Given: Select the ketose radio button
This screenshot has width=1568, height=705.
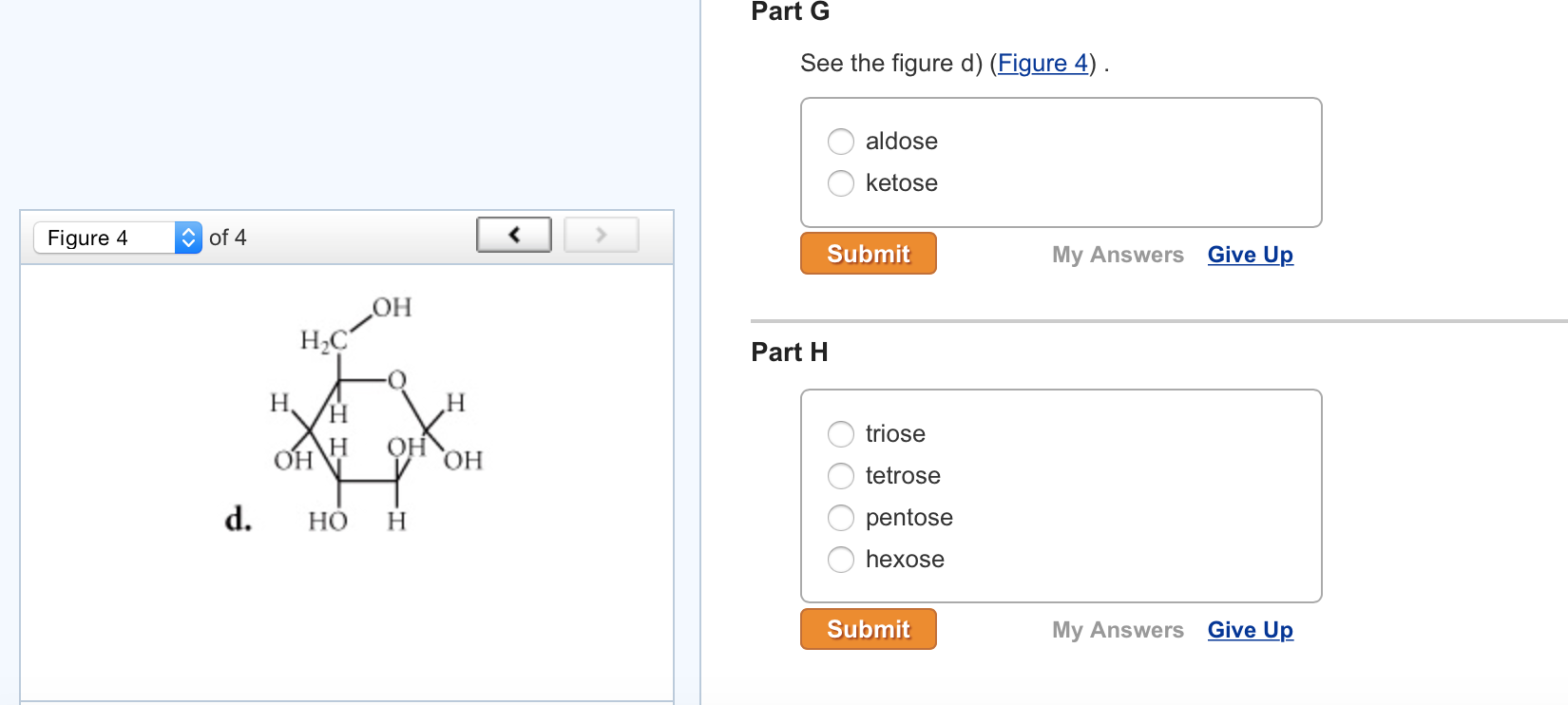Looking at the screenshot, I should tap(840, 182).
